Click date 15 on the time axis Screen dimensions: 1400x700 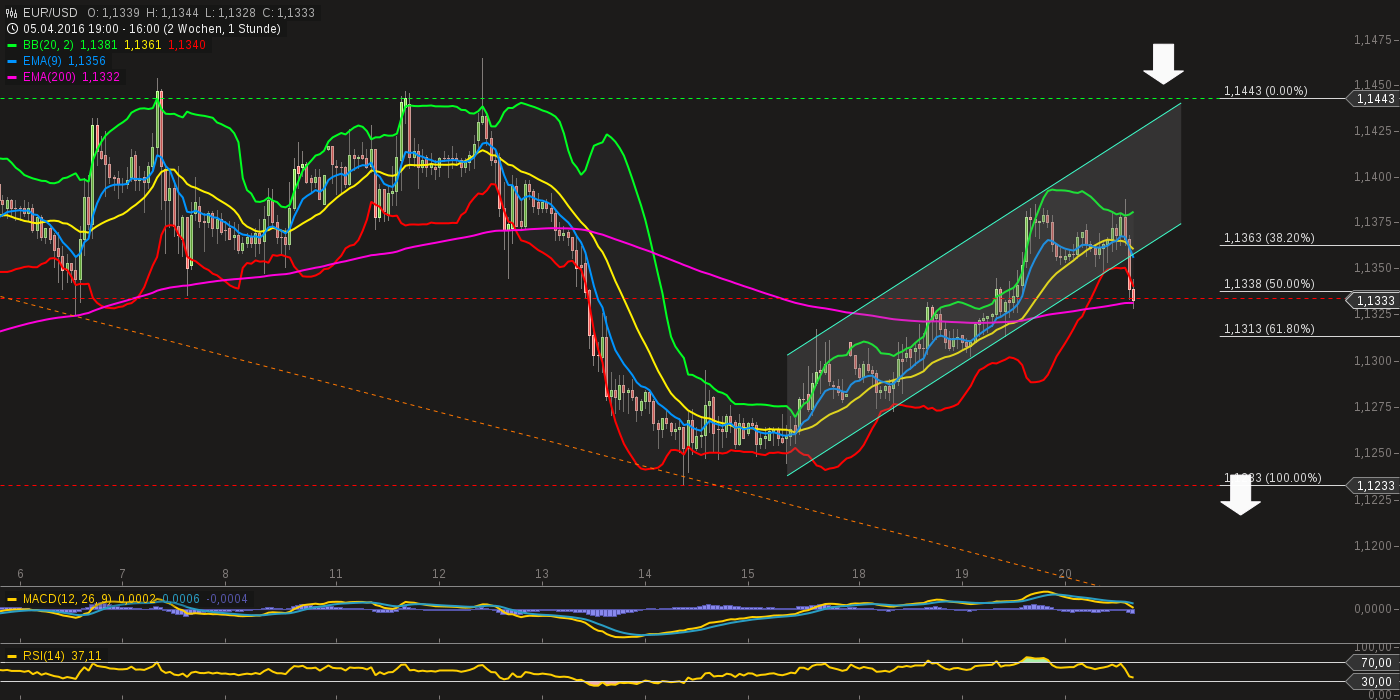(748, 574)
